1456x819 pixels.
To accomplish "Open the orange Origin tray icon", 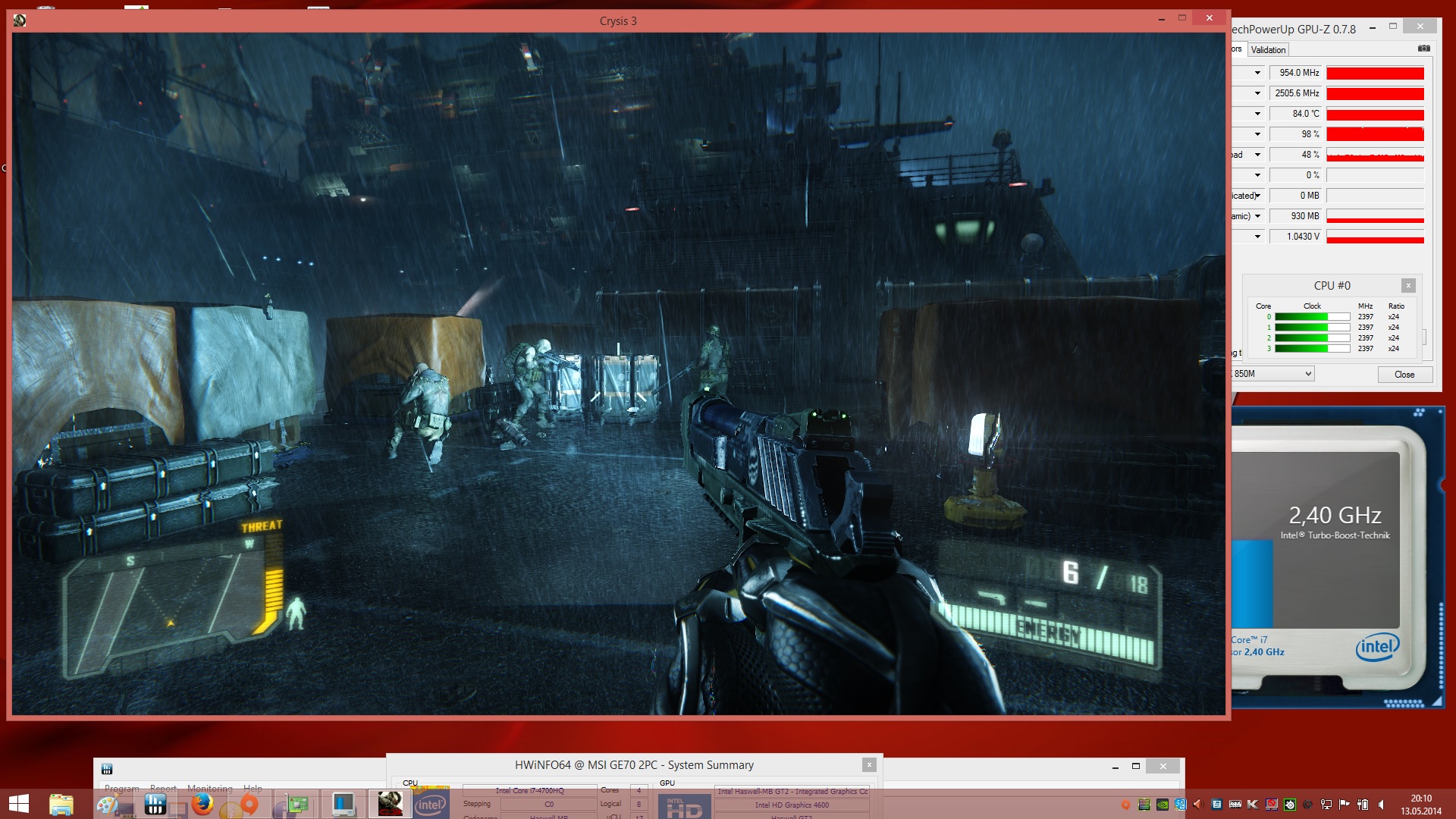I will (x=1125, y=805).
